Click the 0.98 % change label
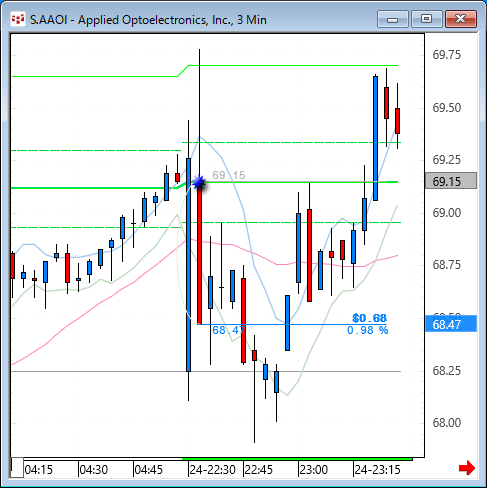Screen dimensions: 487x488 pos(367,330)
